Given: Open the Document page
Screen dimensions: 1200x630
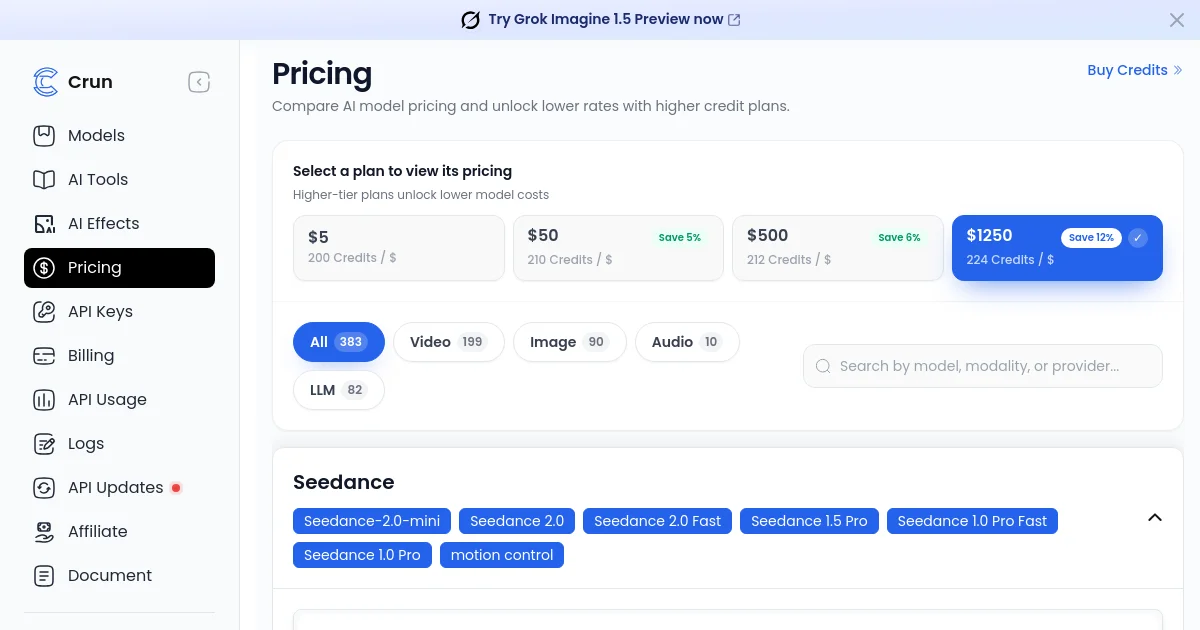Looking at the screenshot, I should (119, 575).
